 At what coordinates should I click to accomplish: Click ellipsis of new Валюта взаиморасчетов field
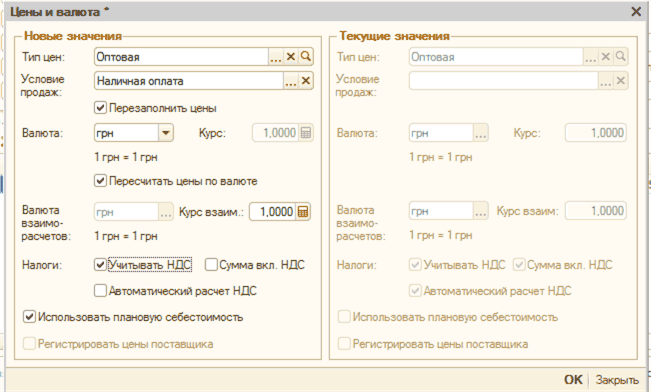pyautogui.click(x=166, y=212)
